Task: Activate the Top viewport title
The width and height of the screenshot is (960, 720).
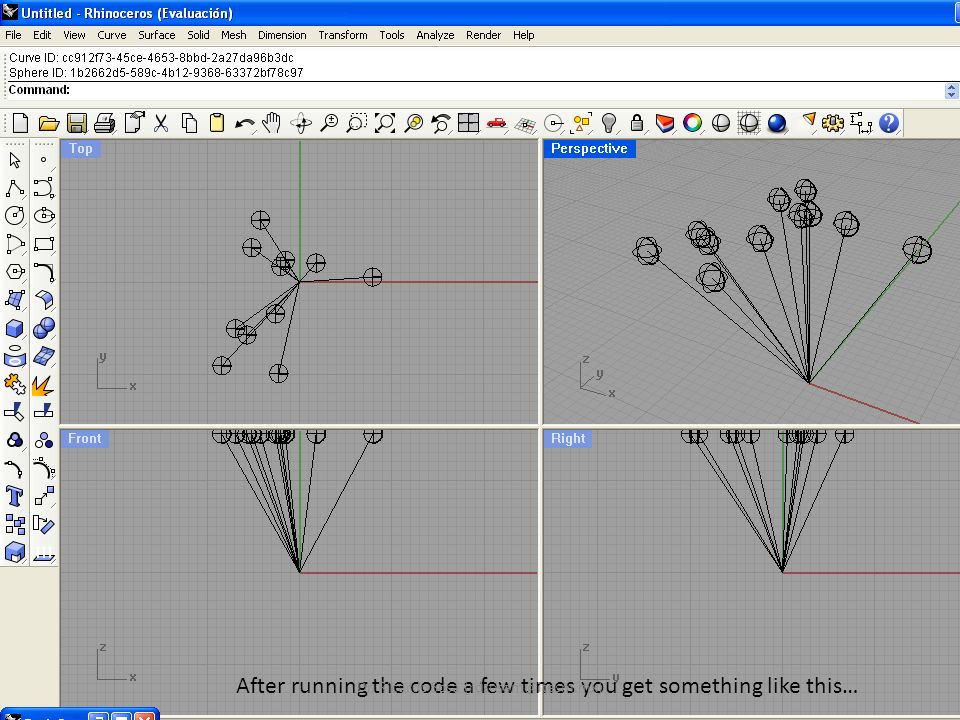Action: (80, 149)
